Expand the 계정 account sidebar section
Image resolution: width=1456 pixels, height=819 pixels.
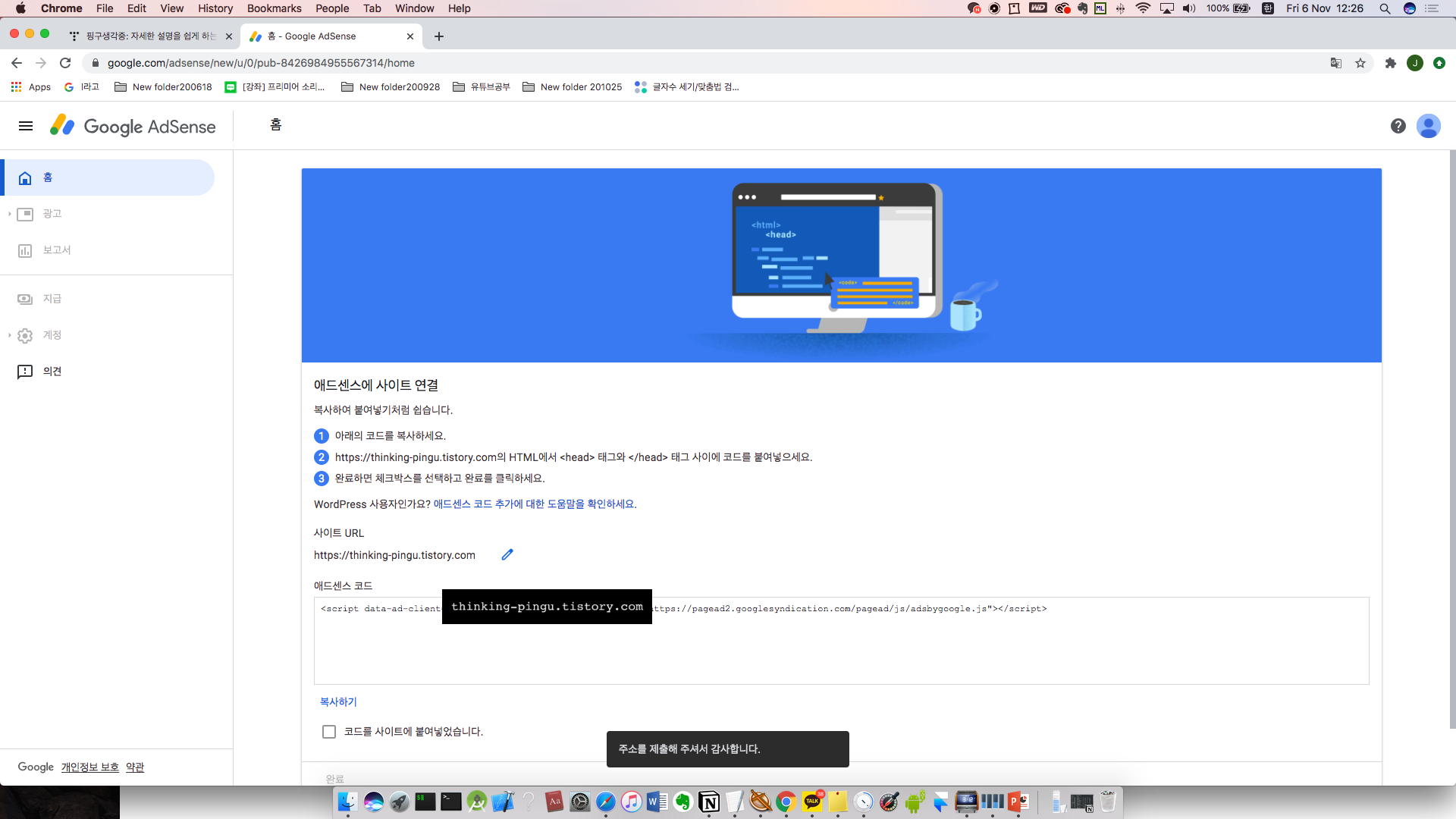tap(52, 335)
